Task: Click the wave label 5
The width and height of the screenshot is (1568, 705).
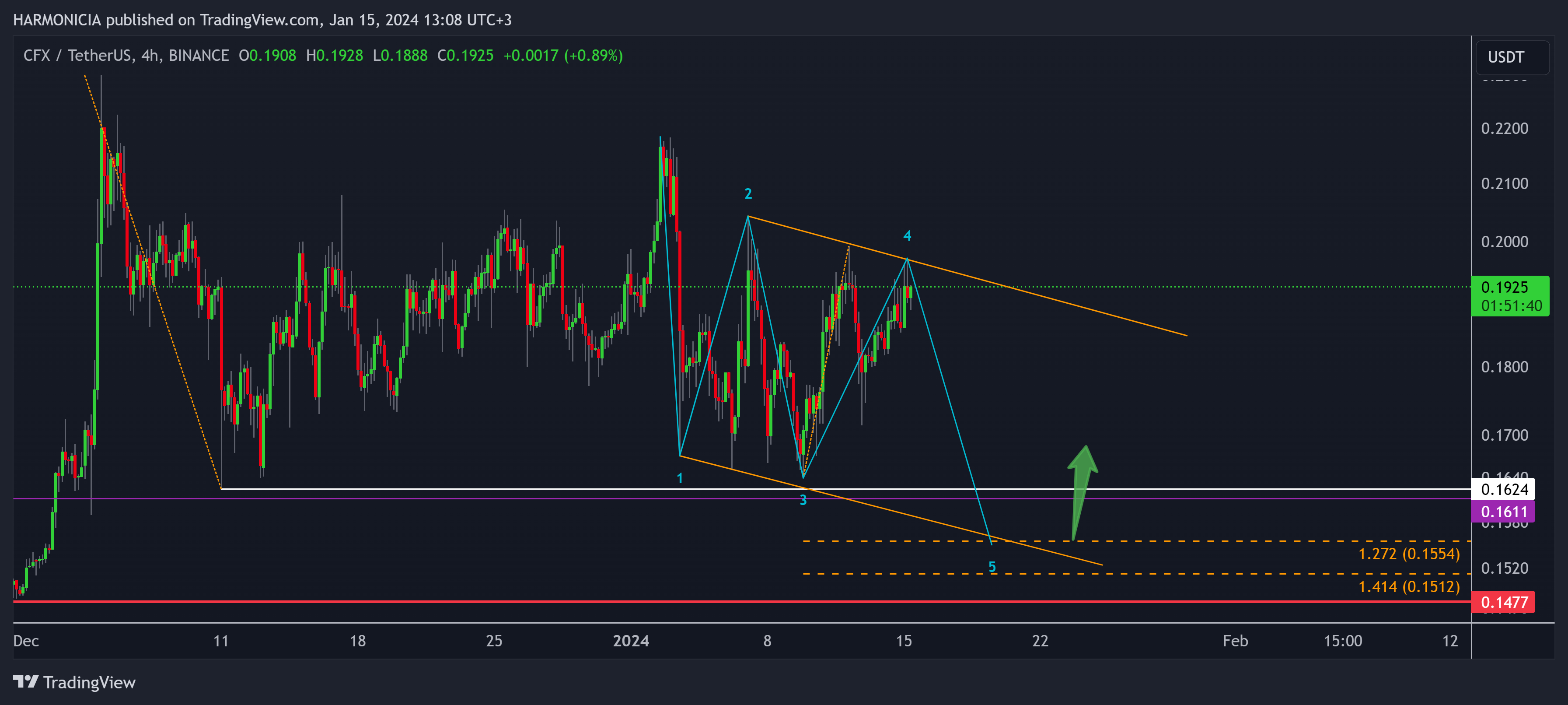Action: (992, 568)
